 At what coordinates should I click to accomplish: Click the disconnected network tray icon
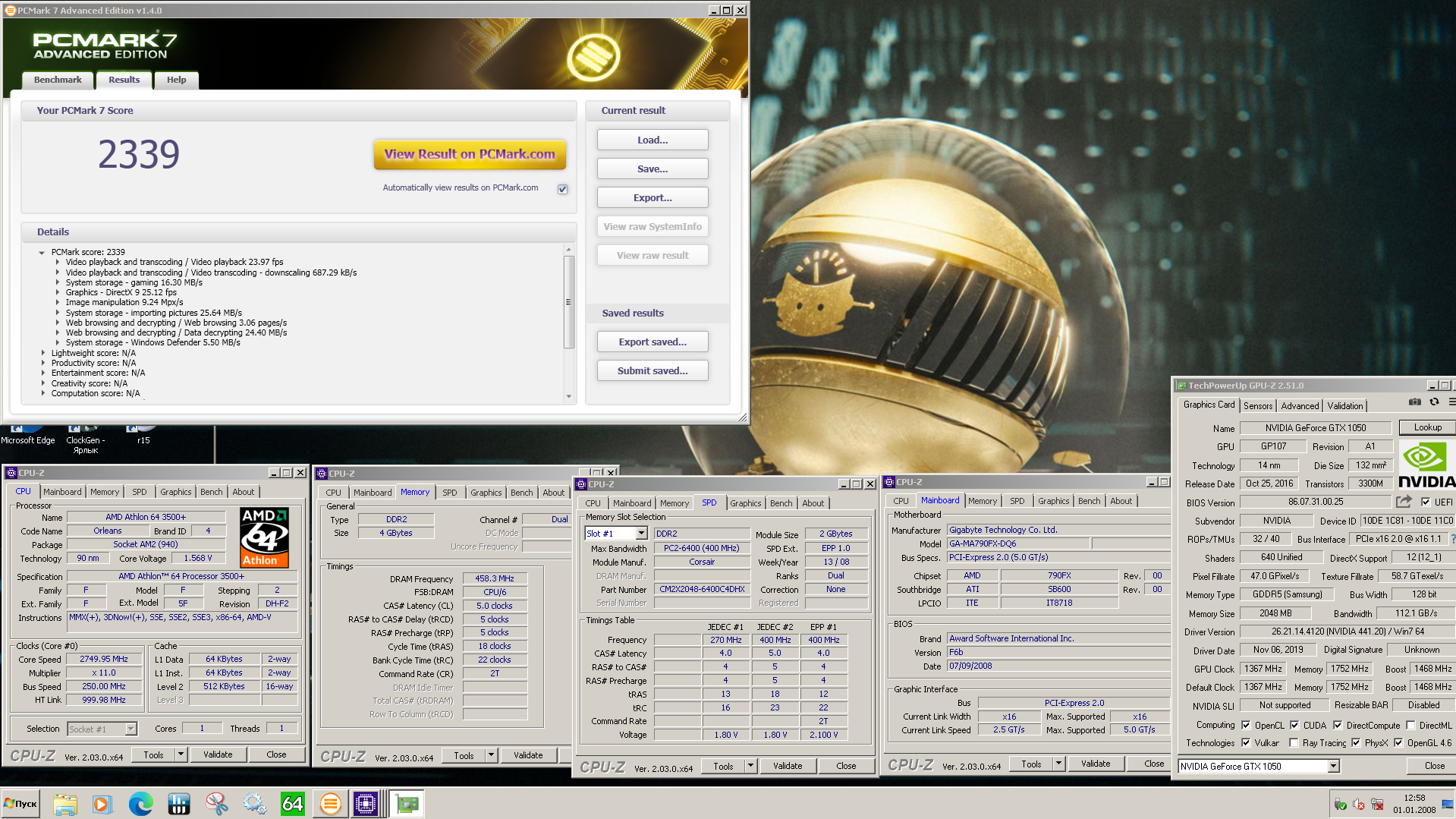[1377, 805]
